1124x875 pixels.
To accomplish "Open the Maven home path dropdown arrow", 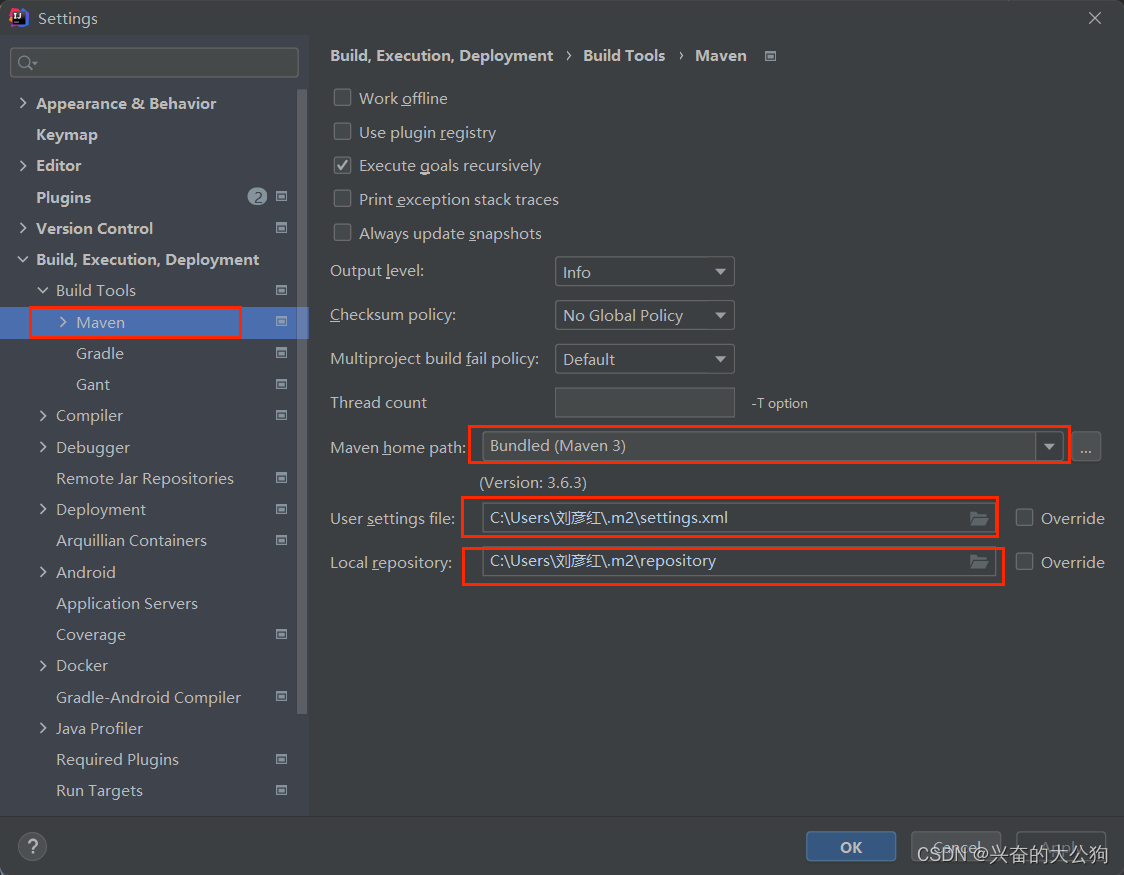I will click(x=1049, y=446).
